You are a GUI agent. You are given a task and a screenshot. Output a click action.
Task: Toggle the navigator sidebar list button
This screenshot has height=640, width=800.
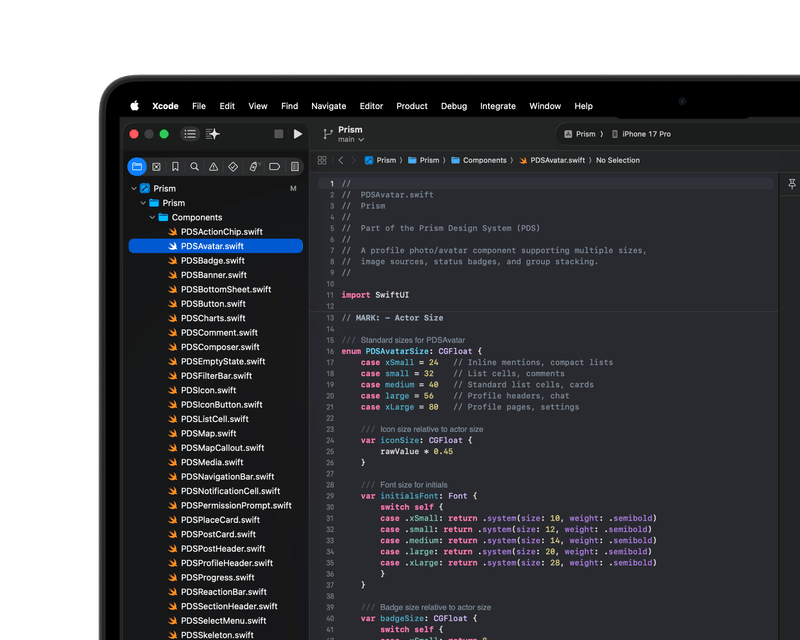[190, 134]
